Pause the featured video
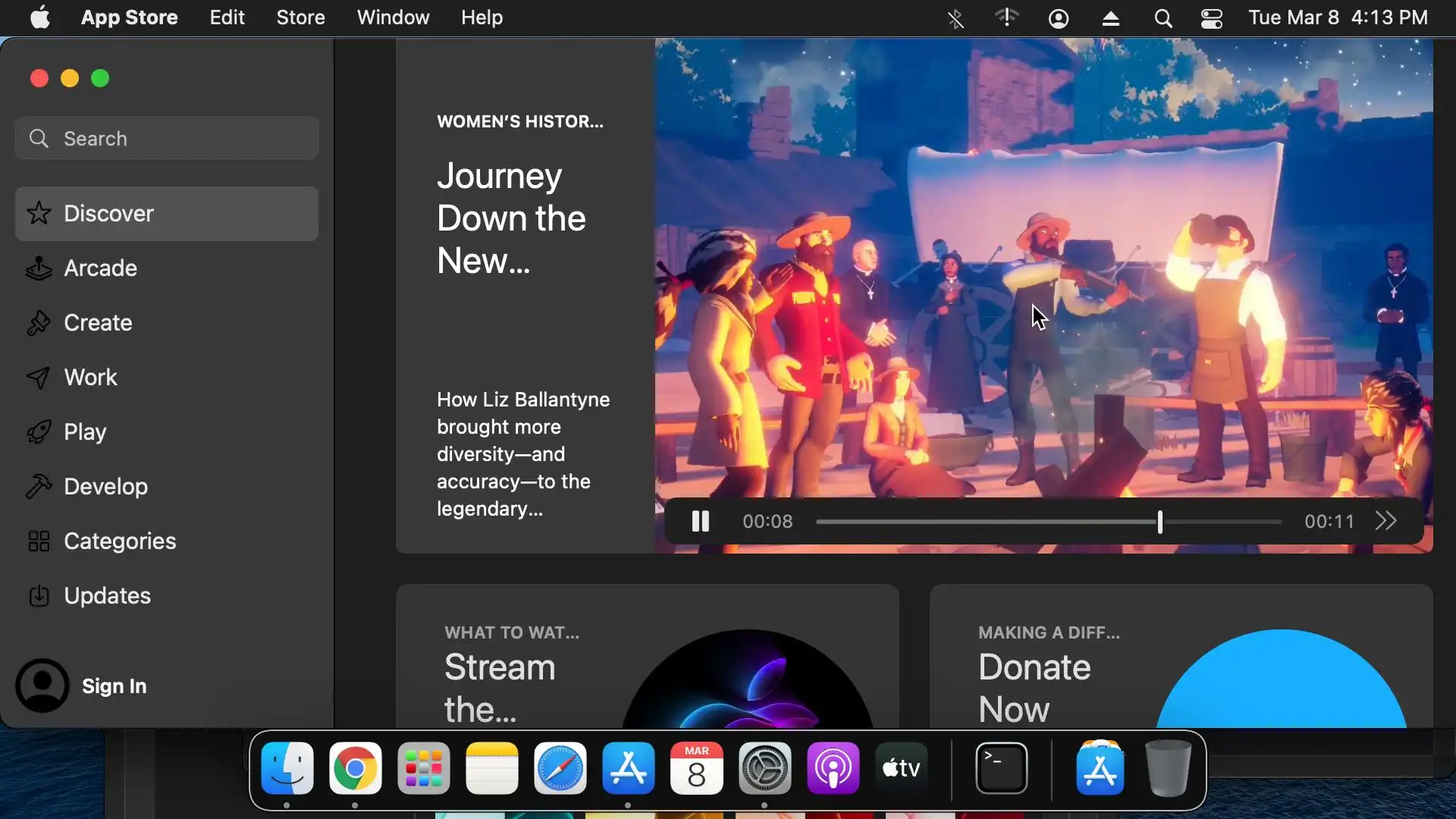Viewport: 1456px width, 819px height. click(700, 521)
